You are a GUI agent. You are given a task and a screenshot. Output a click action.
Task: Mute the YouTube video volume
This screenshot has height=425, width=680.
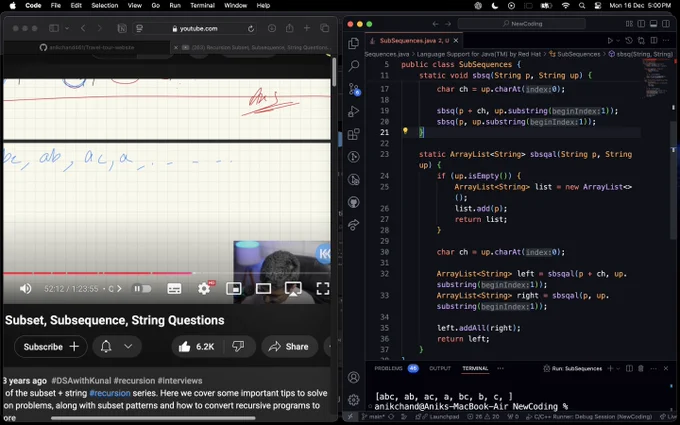(26, 288)
